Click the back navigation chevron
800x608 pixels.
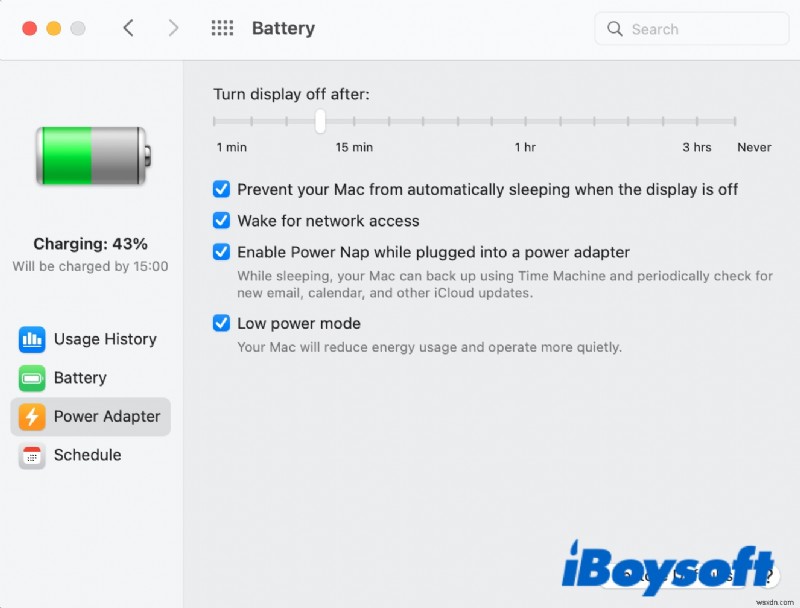coord(129,28)
